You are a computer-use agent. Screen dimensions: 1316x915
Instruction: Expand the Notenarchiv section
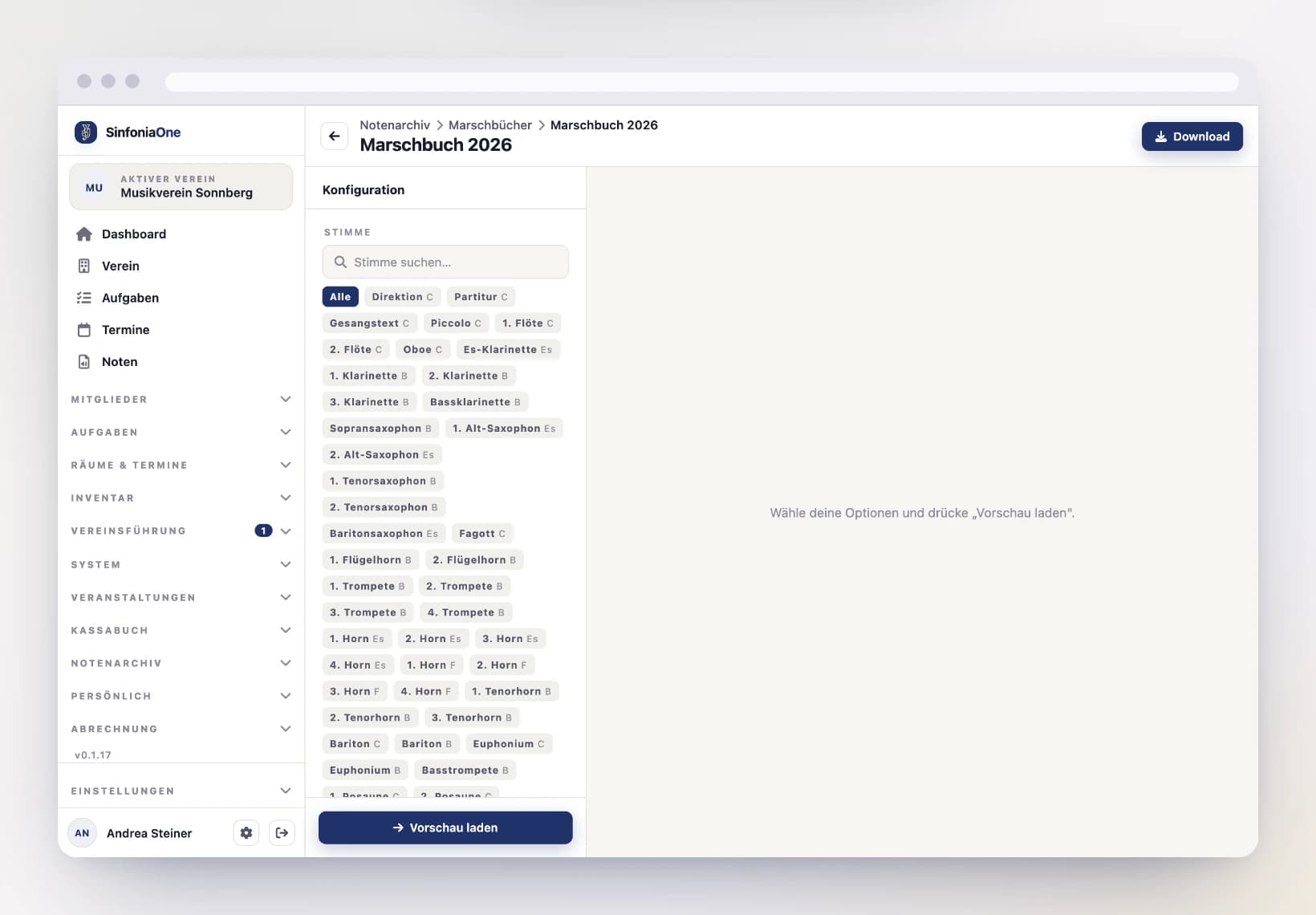pyautogui.click(x=181, y=664)
